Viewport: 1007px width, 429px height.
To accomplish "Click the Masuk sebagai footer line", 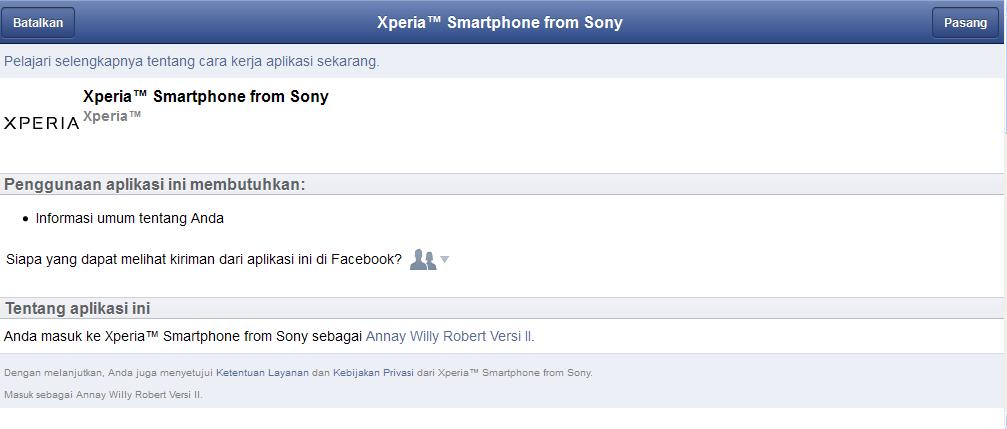I will [102, 395].
